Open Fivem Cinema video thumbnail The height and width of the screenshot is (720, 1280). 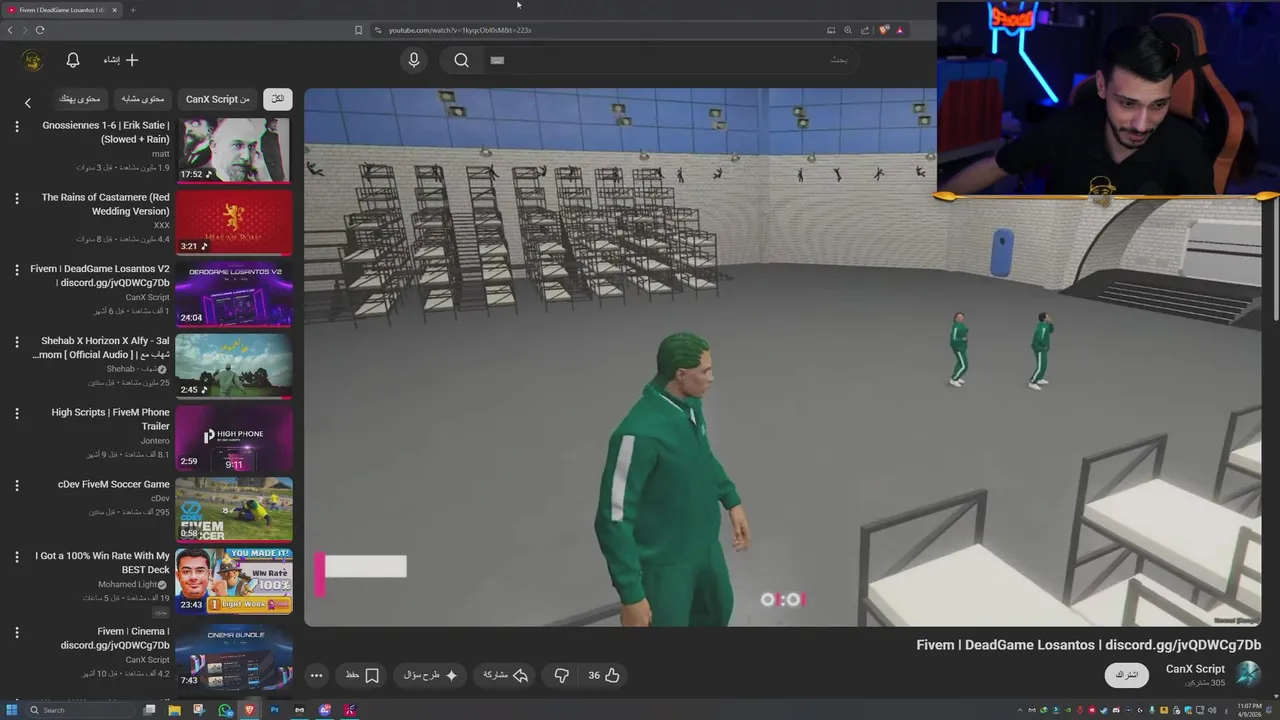tap(234, 656)
